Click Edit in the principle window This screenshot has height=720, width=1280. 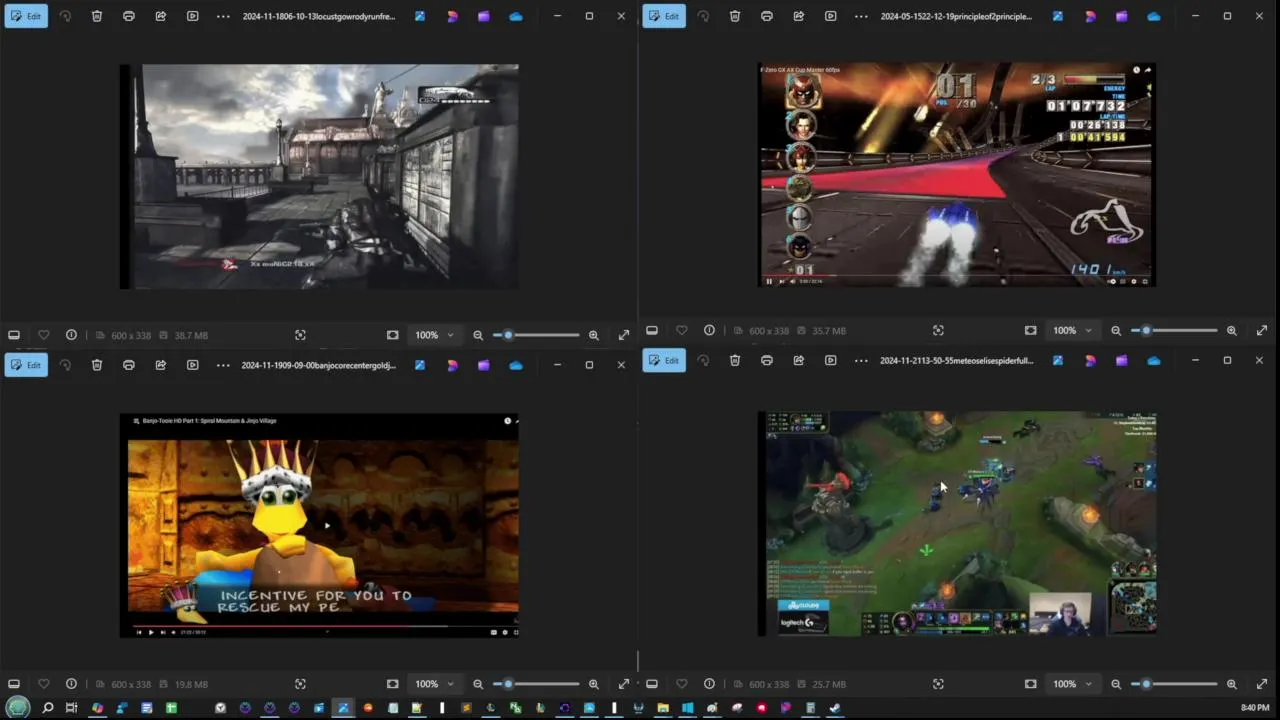664,16
